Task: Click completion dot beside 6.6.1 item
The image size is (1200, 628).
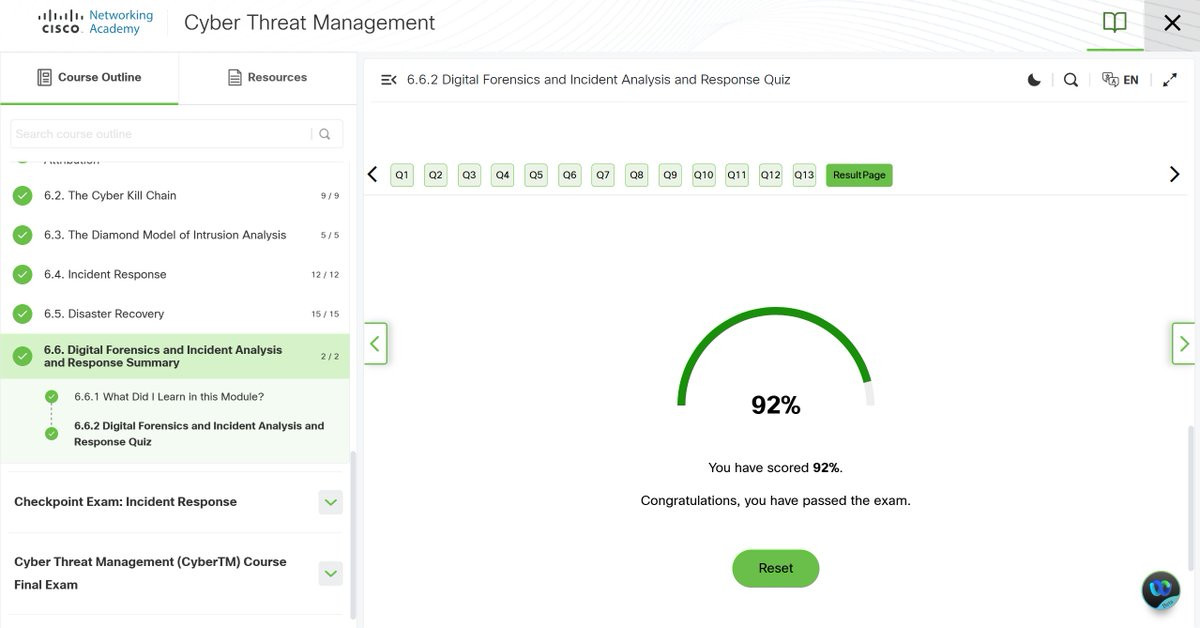Action: pos(52,397)
